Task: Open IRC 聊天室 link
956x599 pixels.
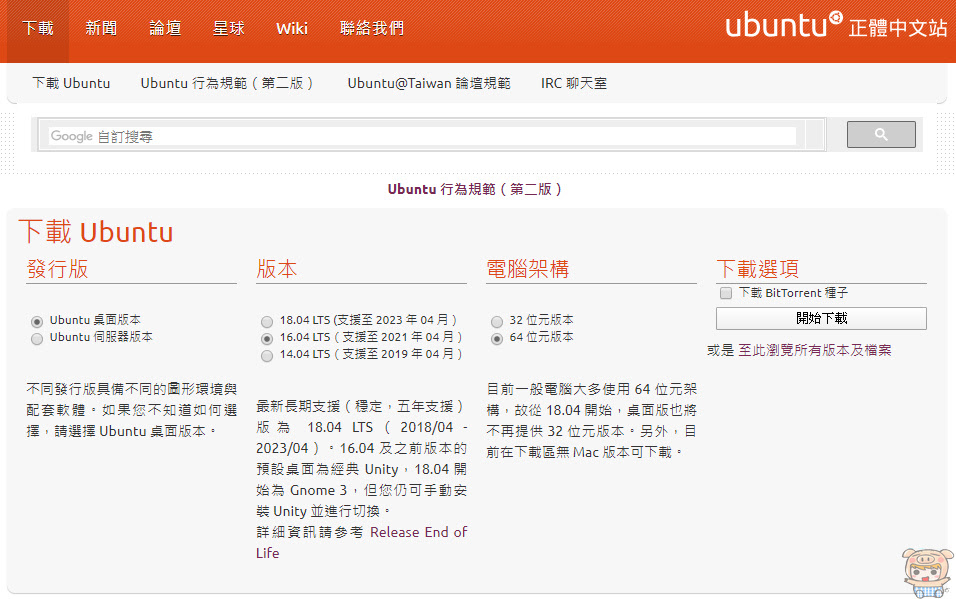Action: [574, 83]
